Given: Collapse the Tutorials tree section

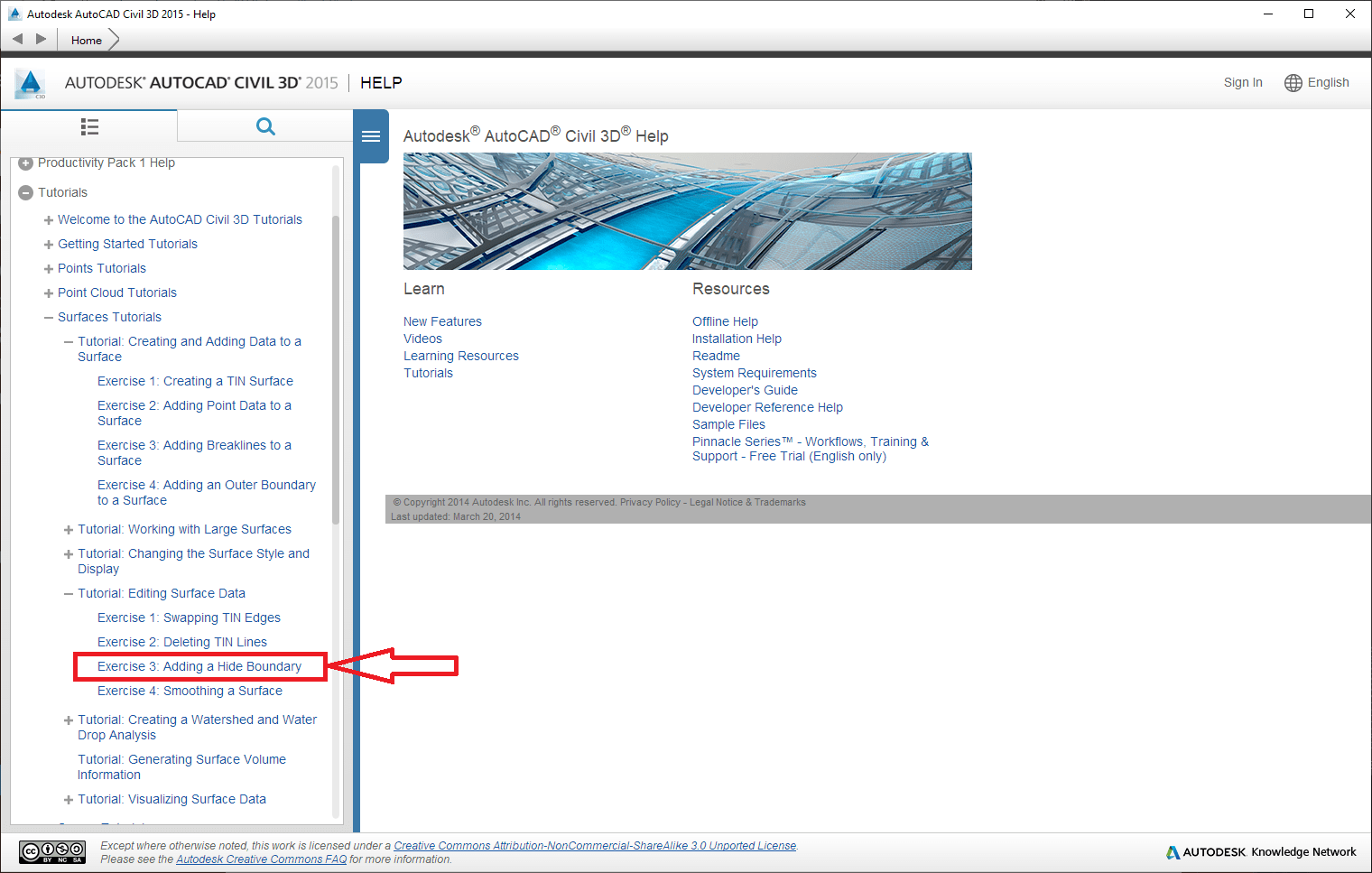Looking at the screenshot, I should click(x=26, y=192).
